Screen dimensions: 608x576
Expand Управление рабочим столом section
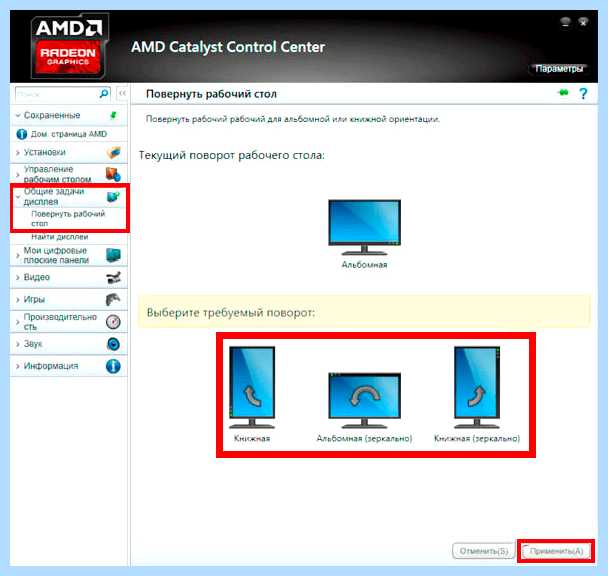point(17,175)
